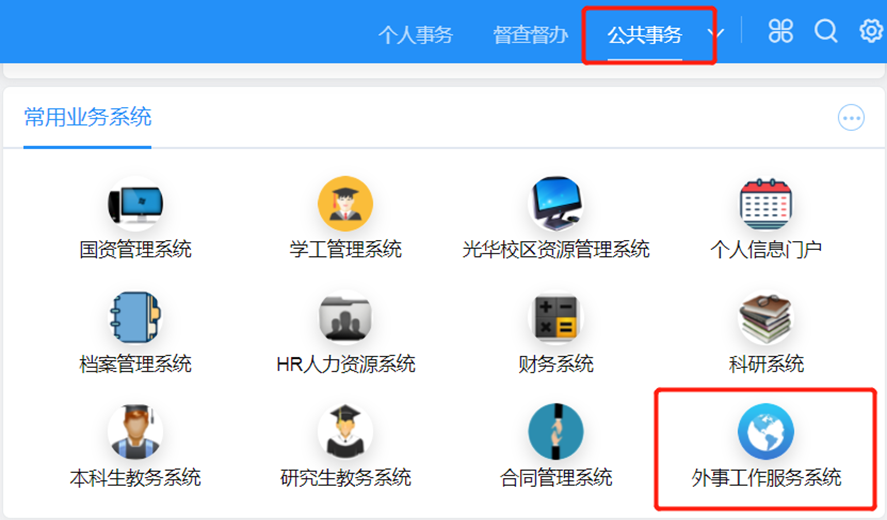
Task: Click the search magnifier icon
Action: point(826,32)
